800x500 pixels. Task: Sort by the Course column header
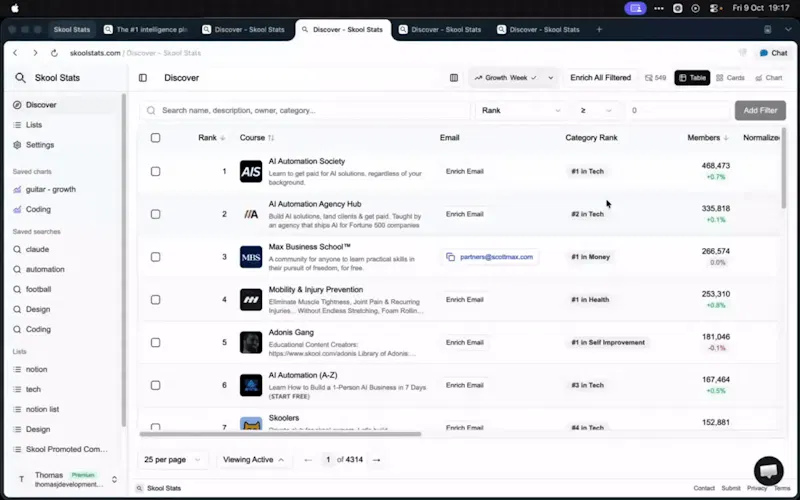click(x=257, y=138)
